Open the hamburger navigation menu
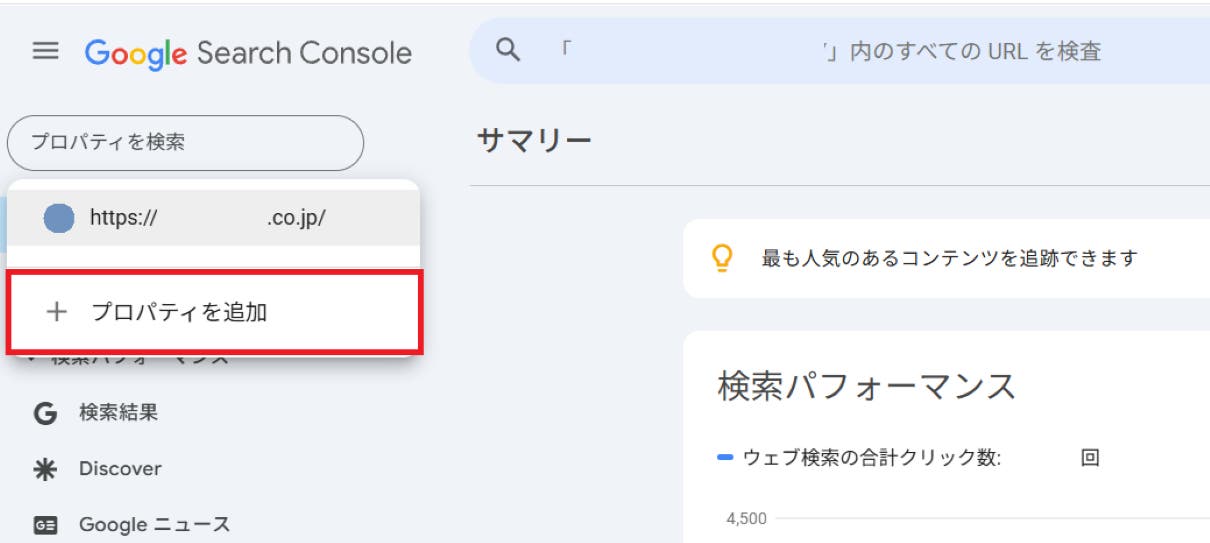The width and height of the screenshot is (1210, 543). (46, 51)
